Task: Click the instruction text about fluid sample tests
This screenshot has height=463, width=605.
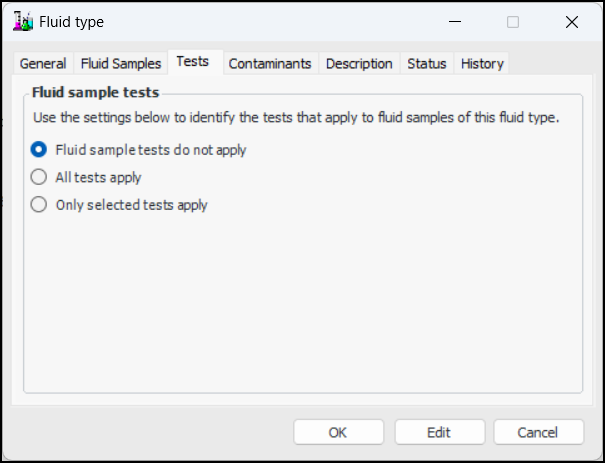Action: coord(296,117)
